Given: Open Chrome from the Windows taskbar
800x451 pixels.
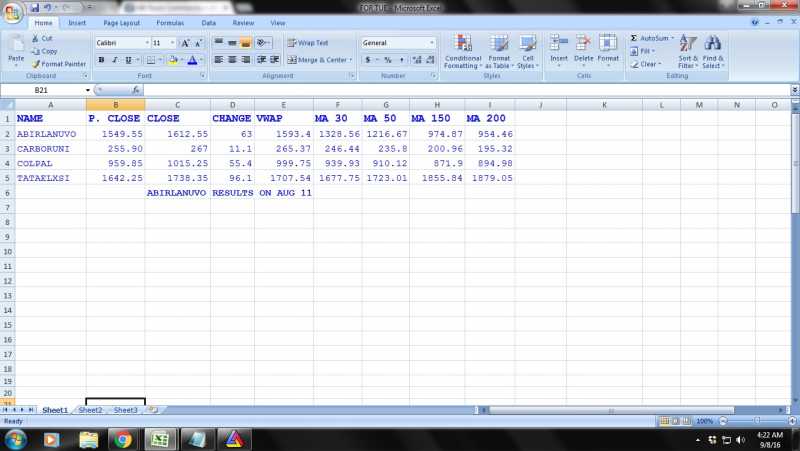Looking at the screenshot, I should (123, 439).
